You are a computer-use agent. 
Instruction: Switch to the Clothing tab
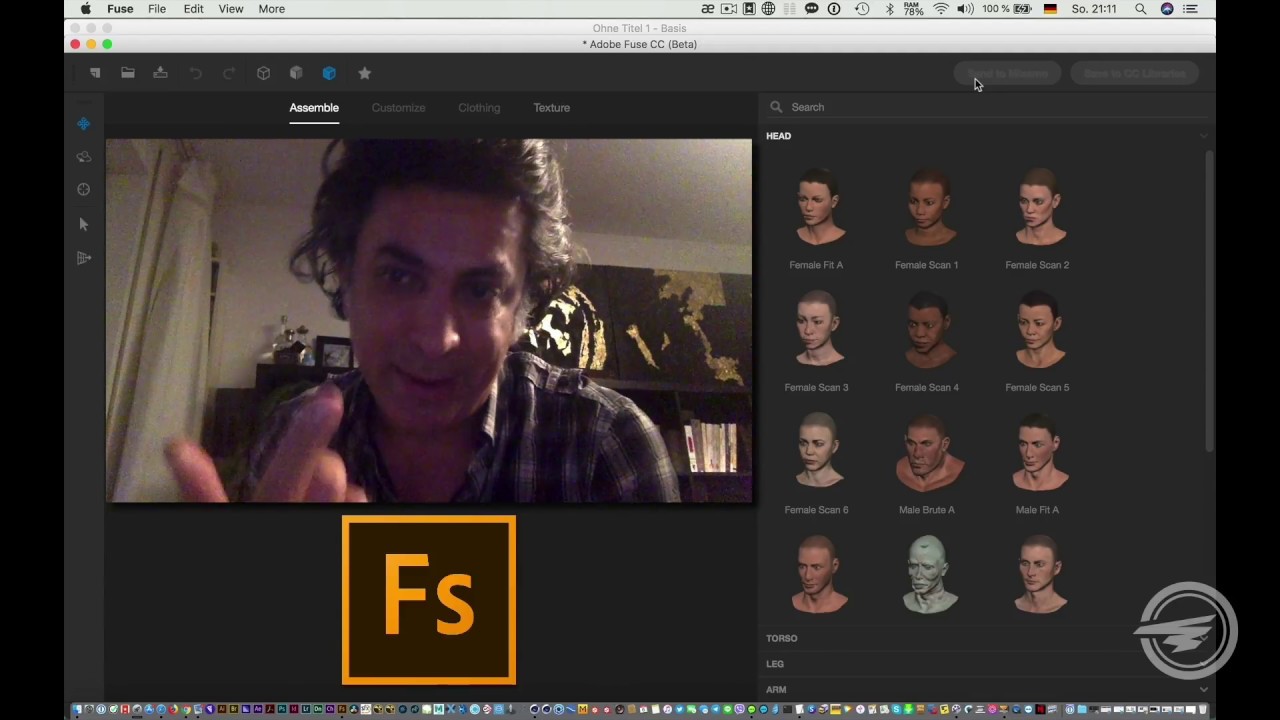coord(479,108)
